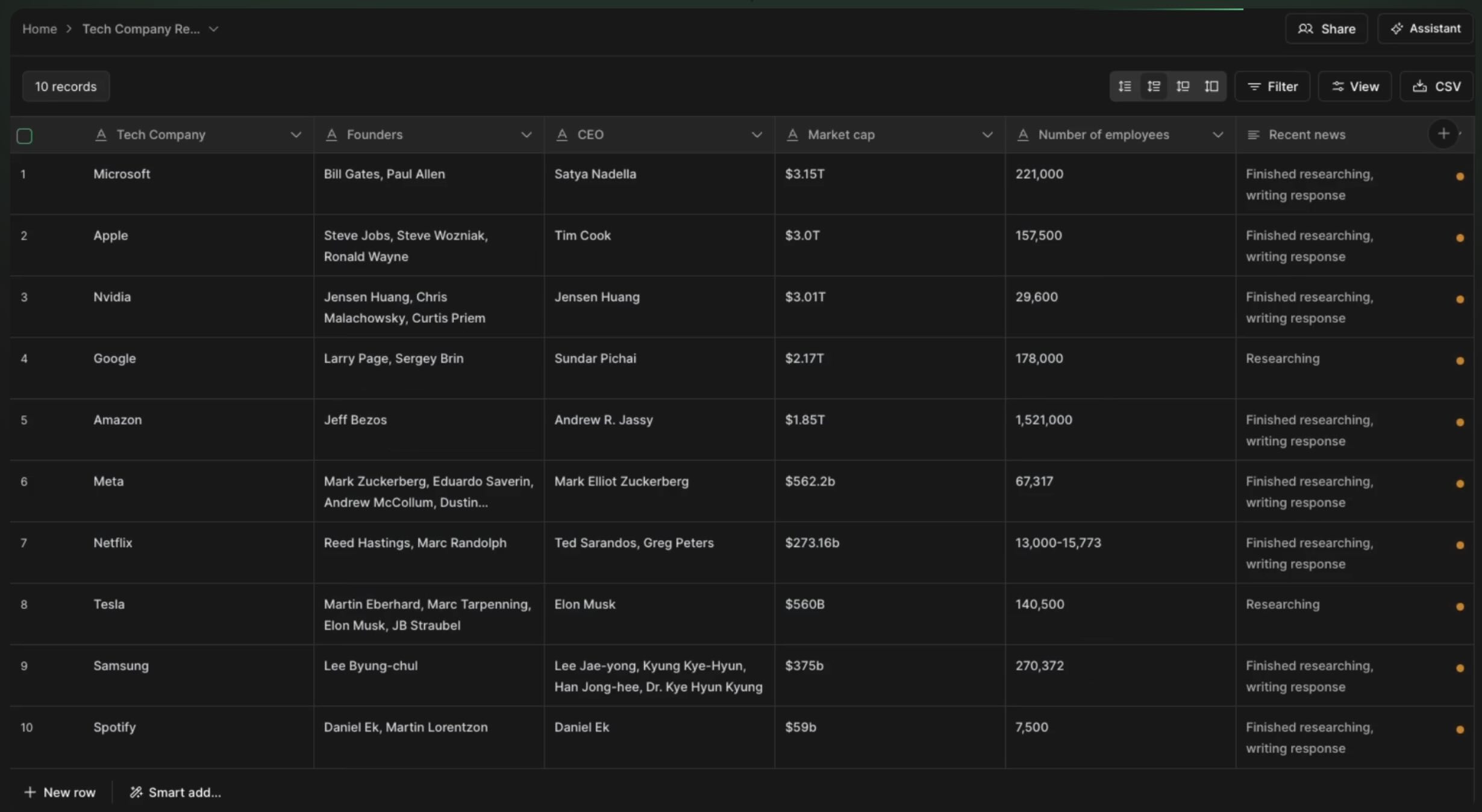This screenshot has width=1482, height=812.
Task: Export the table as CSV
Action: point(1437,87)
